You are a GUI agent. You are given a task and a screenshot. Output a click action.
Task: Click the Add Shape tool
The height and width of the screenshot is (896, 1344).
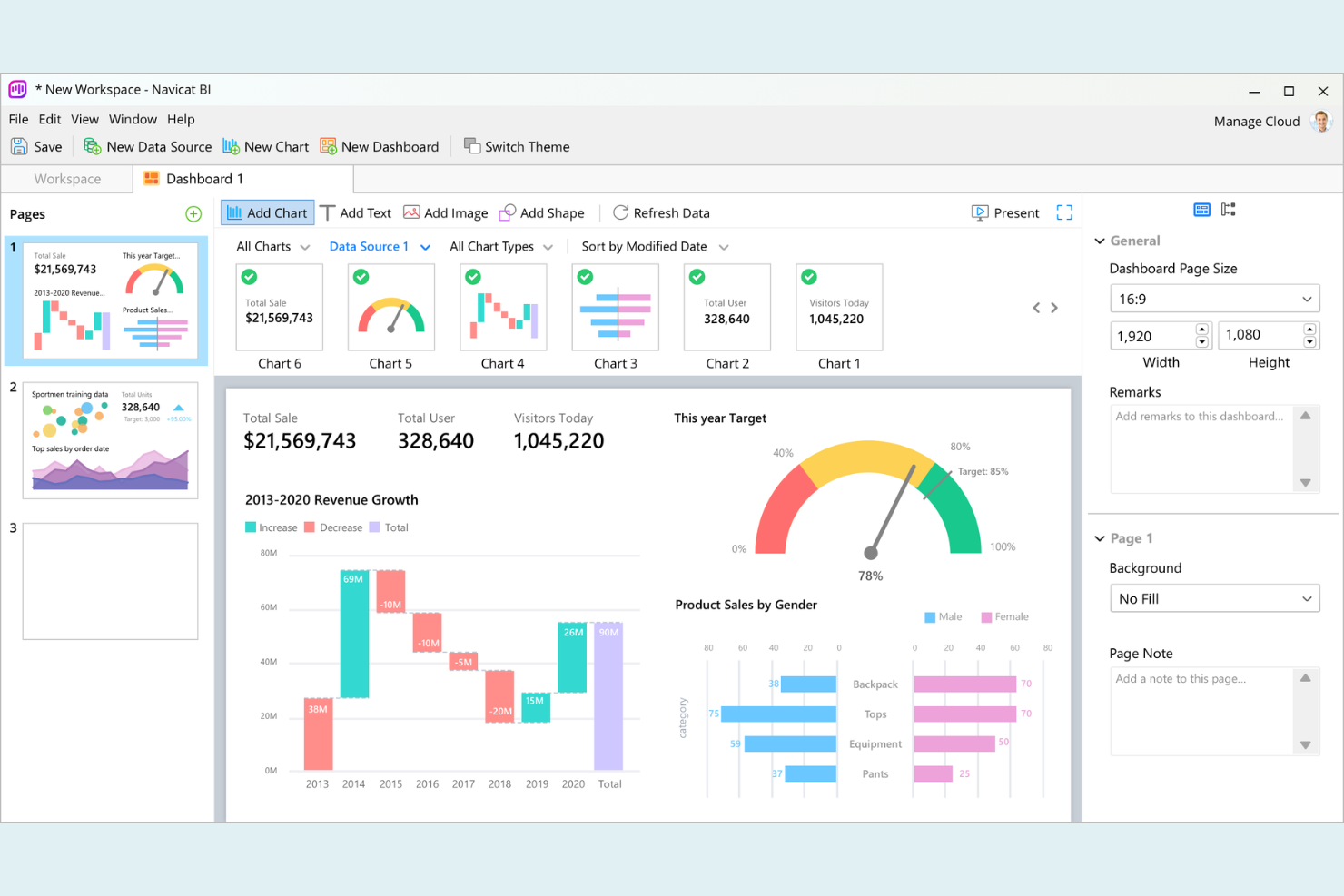tap(541, 212)
